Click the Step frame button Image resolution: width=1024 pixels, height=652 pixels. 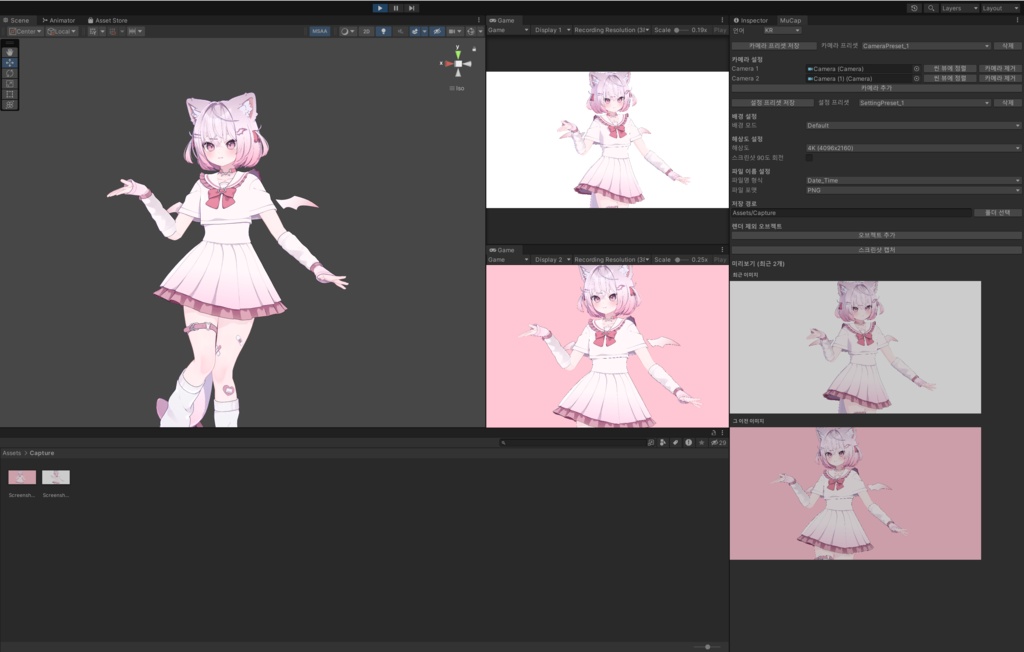[411, 8]
